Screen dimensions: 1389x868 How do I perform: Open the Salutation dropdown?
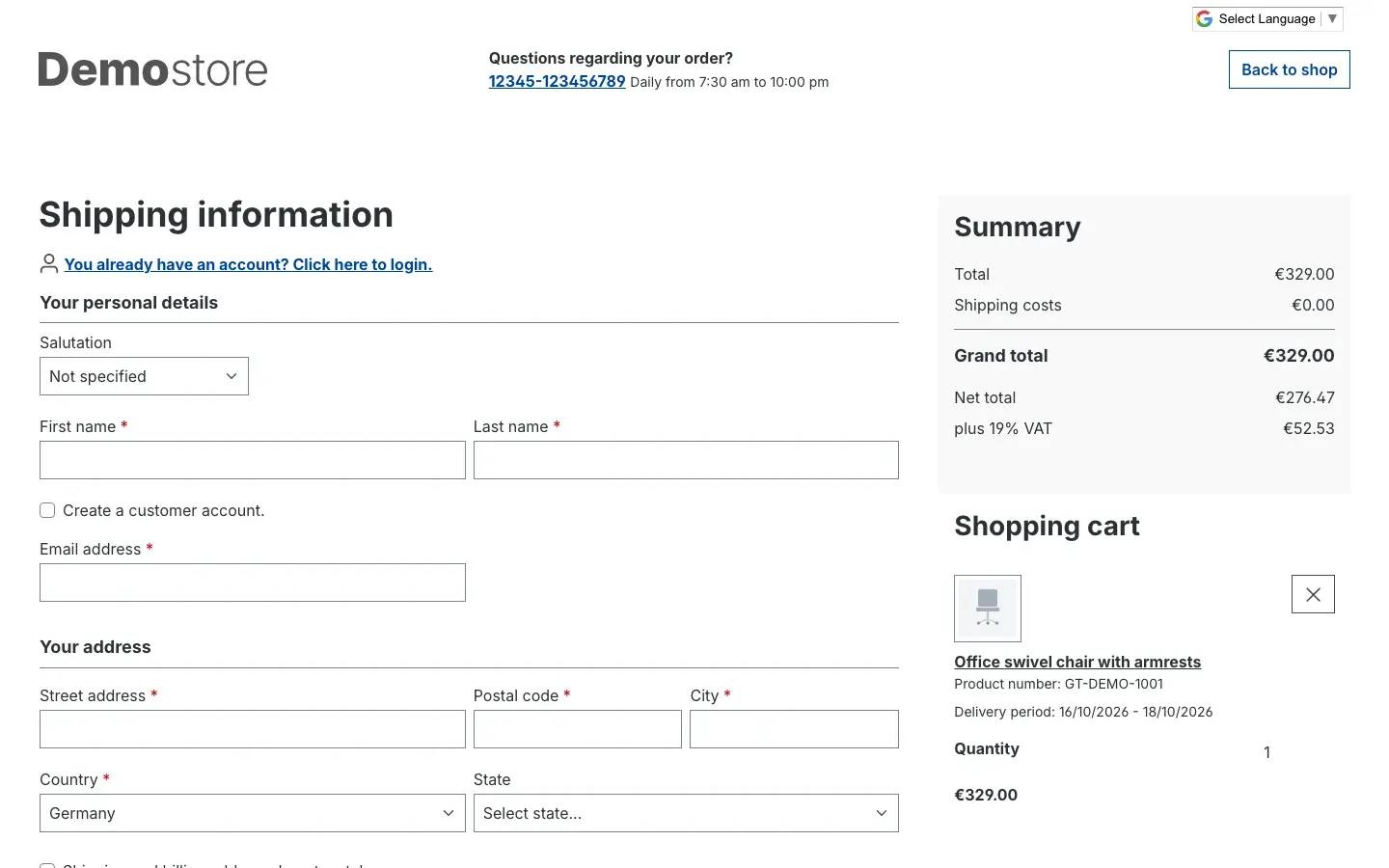coord(144,376)
